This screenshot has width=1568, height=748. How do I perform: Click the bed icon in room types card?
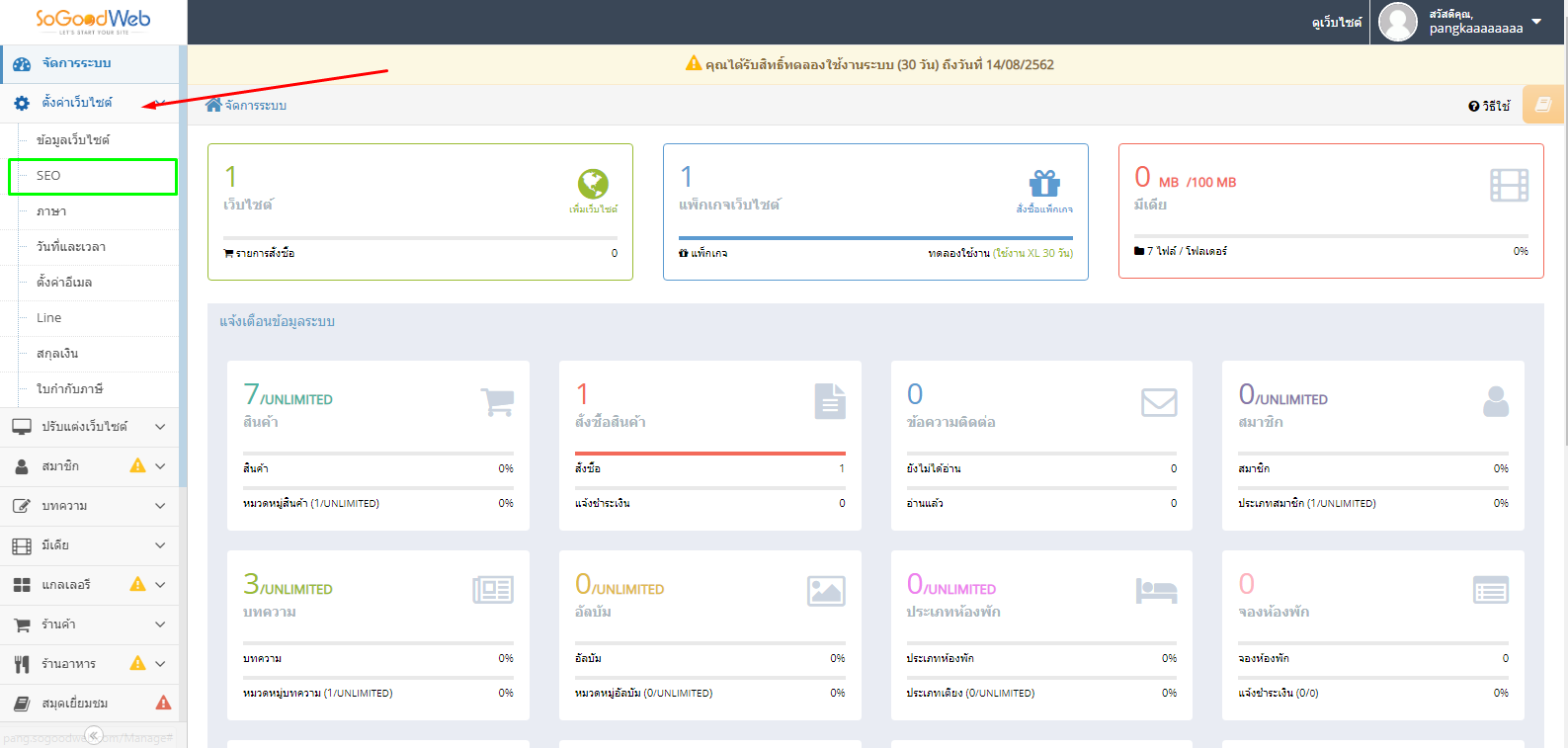pyautogui.click(x=1156, y=591)
